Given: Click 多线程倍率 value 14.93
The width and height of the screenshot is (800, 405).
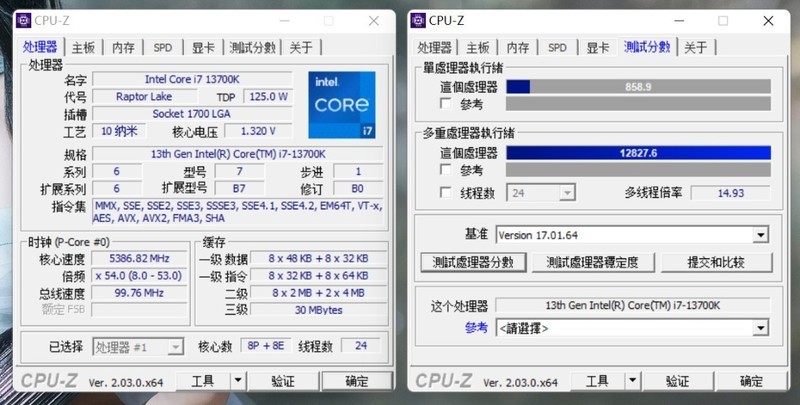Looking at the screenshot, I should tap(730, 193).
